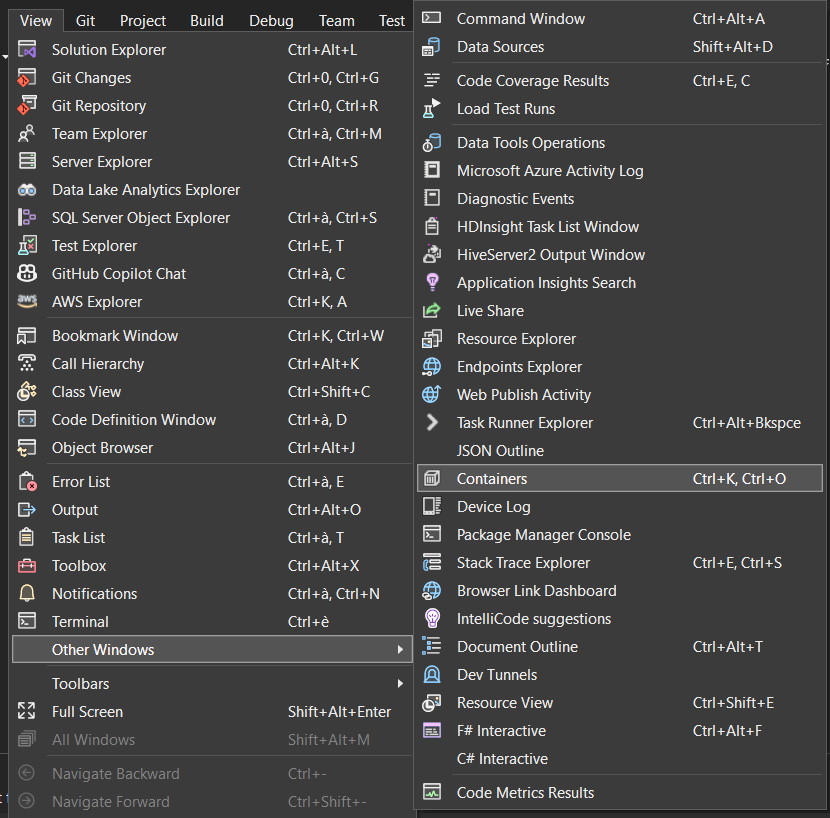
Task: Click the Server Explorer icon
Action: 27,161
